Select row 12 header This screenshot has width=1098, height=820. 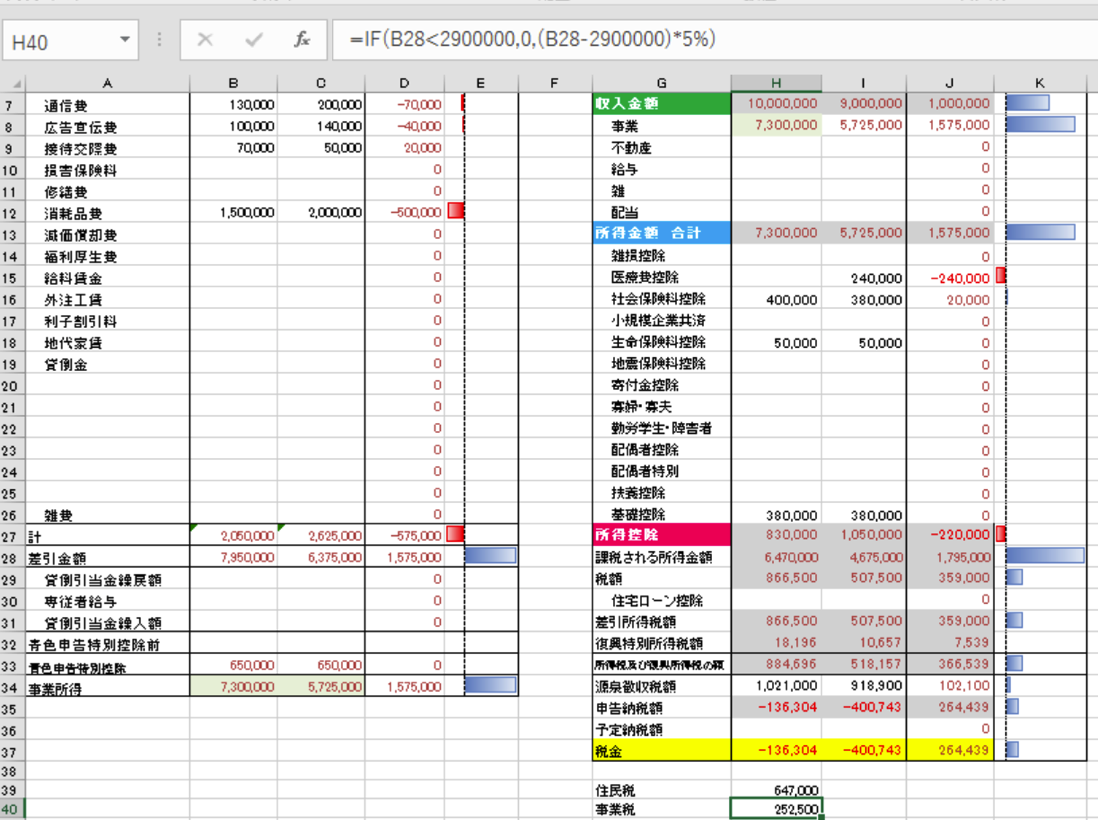(x=12, y=213)
